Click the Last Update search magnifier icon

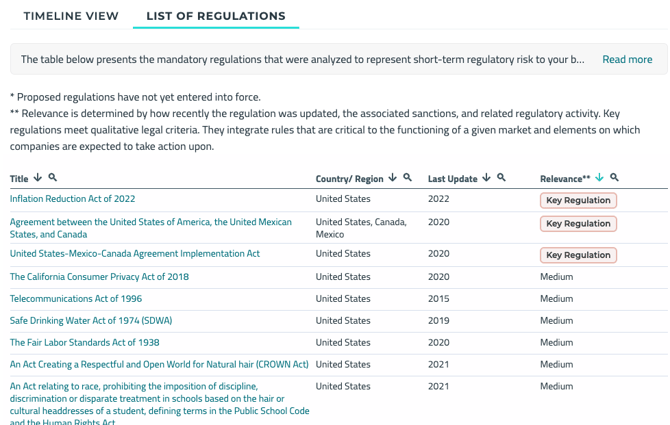tap(502, 178)
